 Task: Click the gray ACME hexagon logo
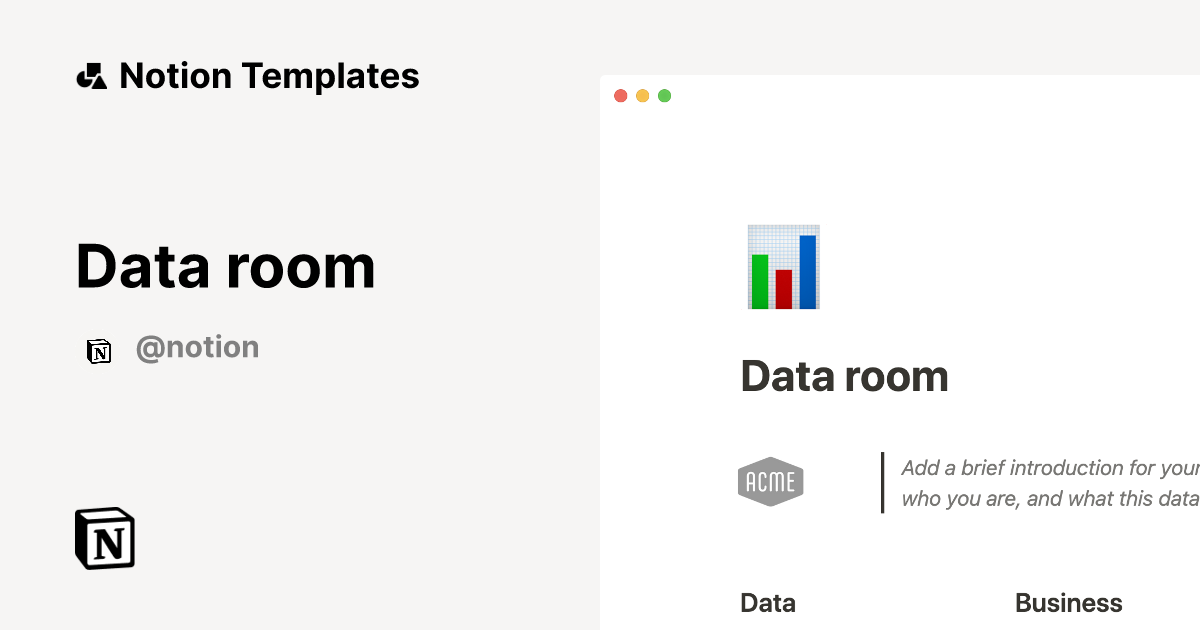click(x=771, y=482)
